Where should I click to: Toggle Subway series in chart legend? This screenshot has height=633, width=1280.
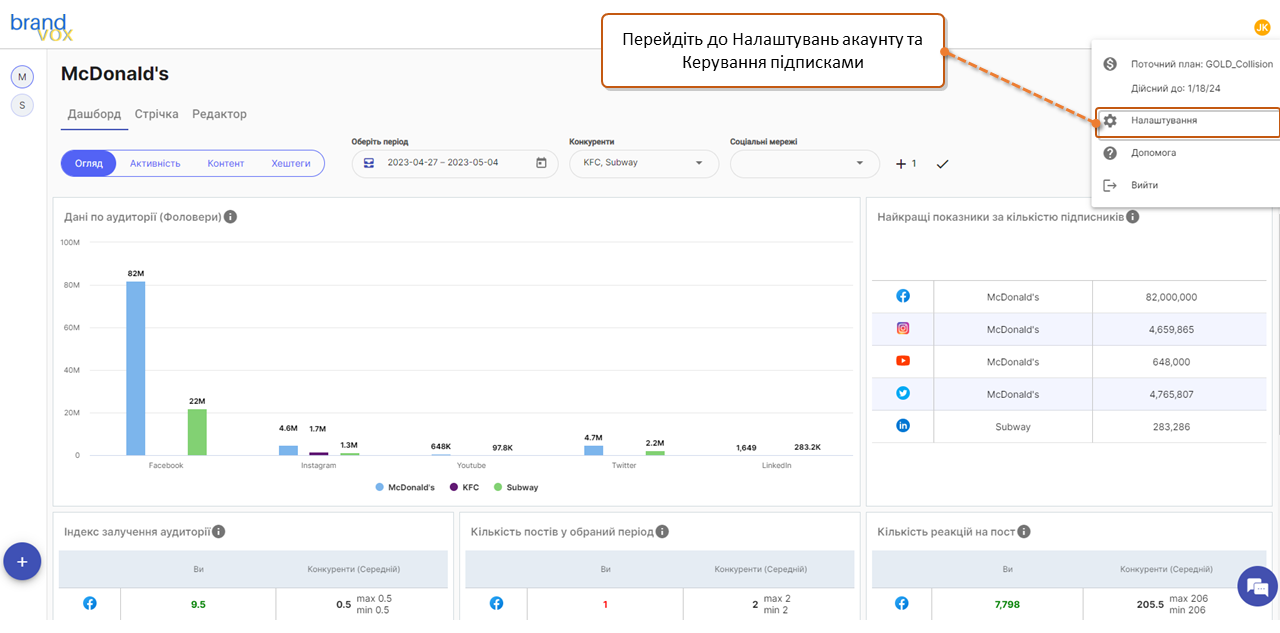(516, 487)
